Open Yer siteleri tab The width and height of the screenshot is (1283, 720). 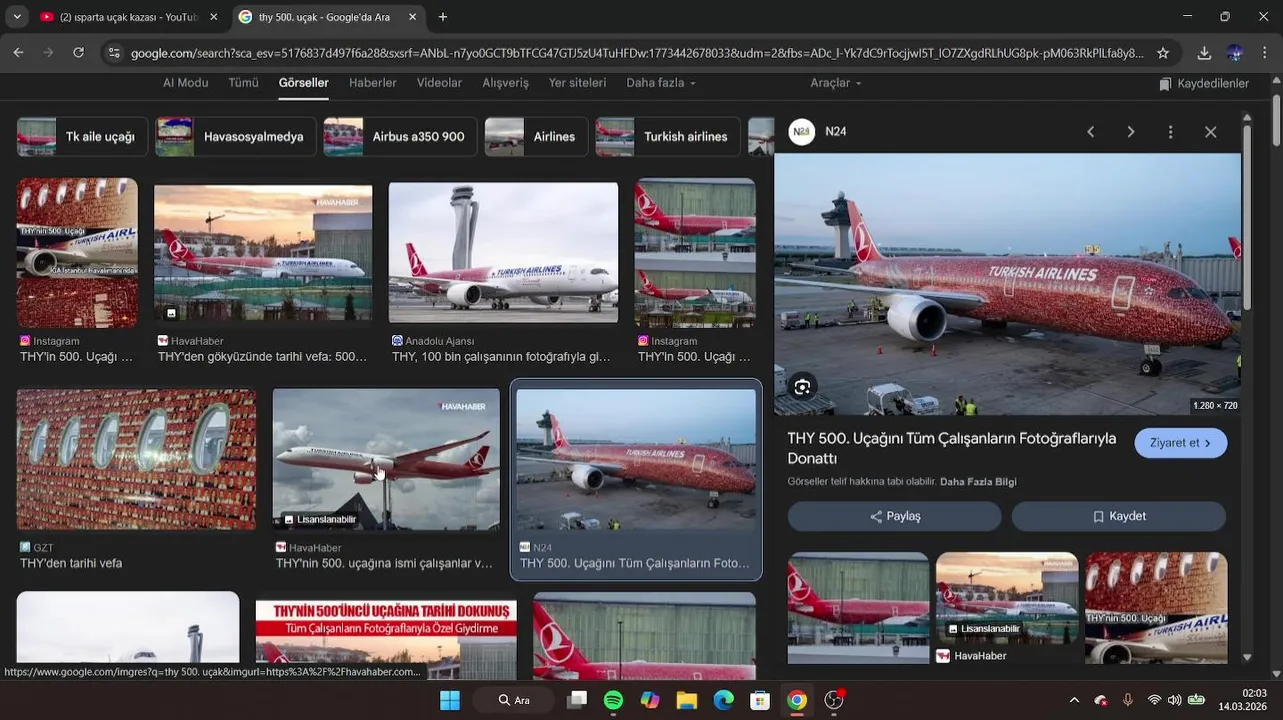click(577, 83)
